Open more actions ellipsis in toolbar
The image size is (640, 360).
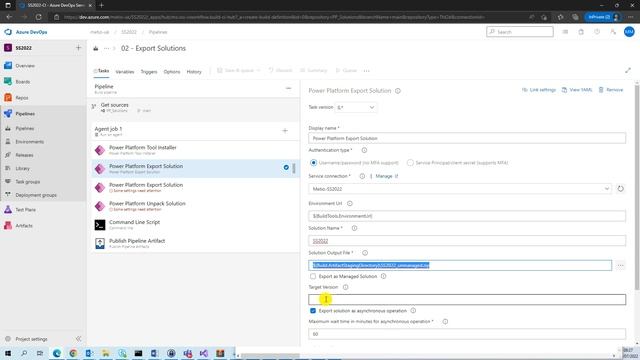pyautogui.click(x=367, y=71)
